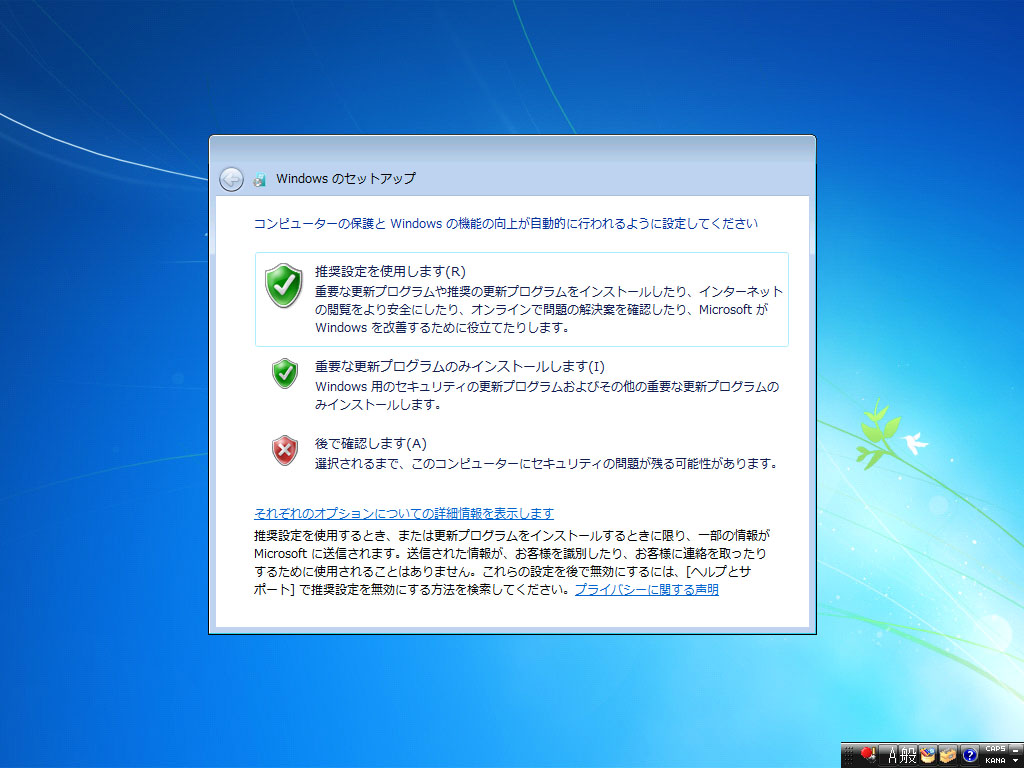This screenshot has height=768, width=1024.
Task: Minimize the language bar
Action: point(1014,749)
